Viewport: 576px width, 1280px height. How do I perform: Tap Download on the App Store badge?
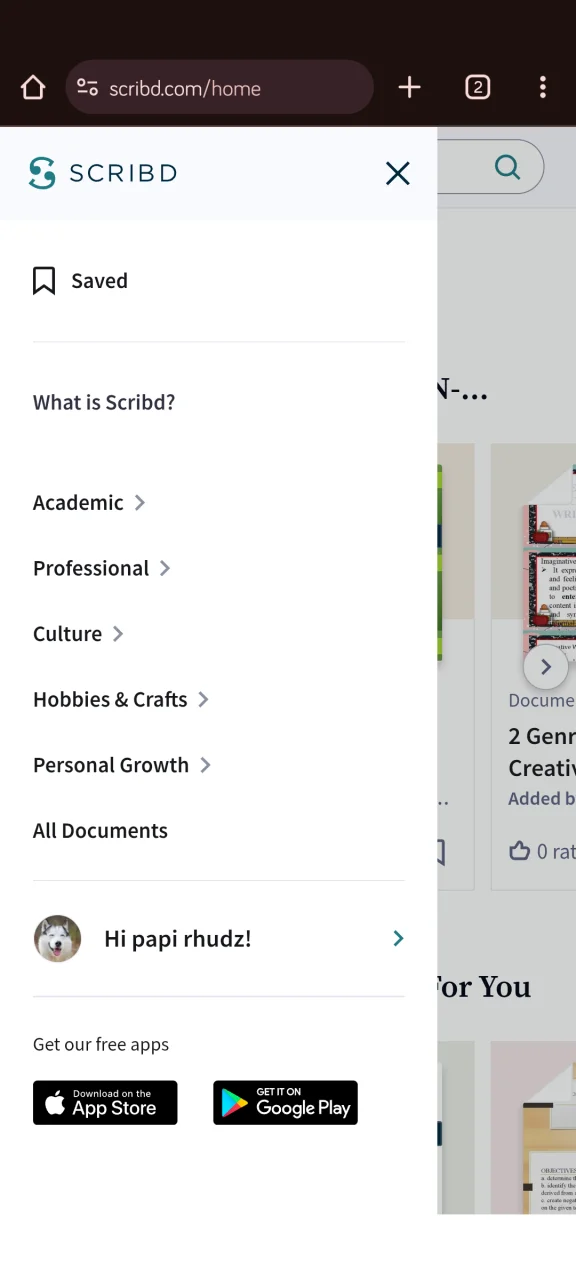tap(105, 1103)
